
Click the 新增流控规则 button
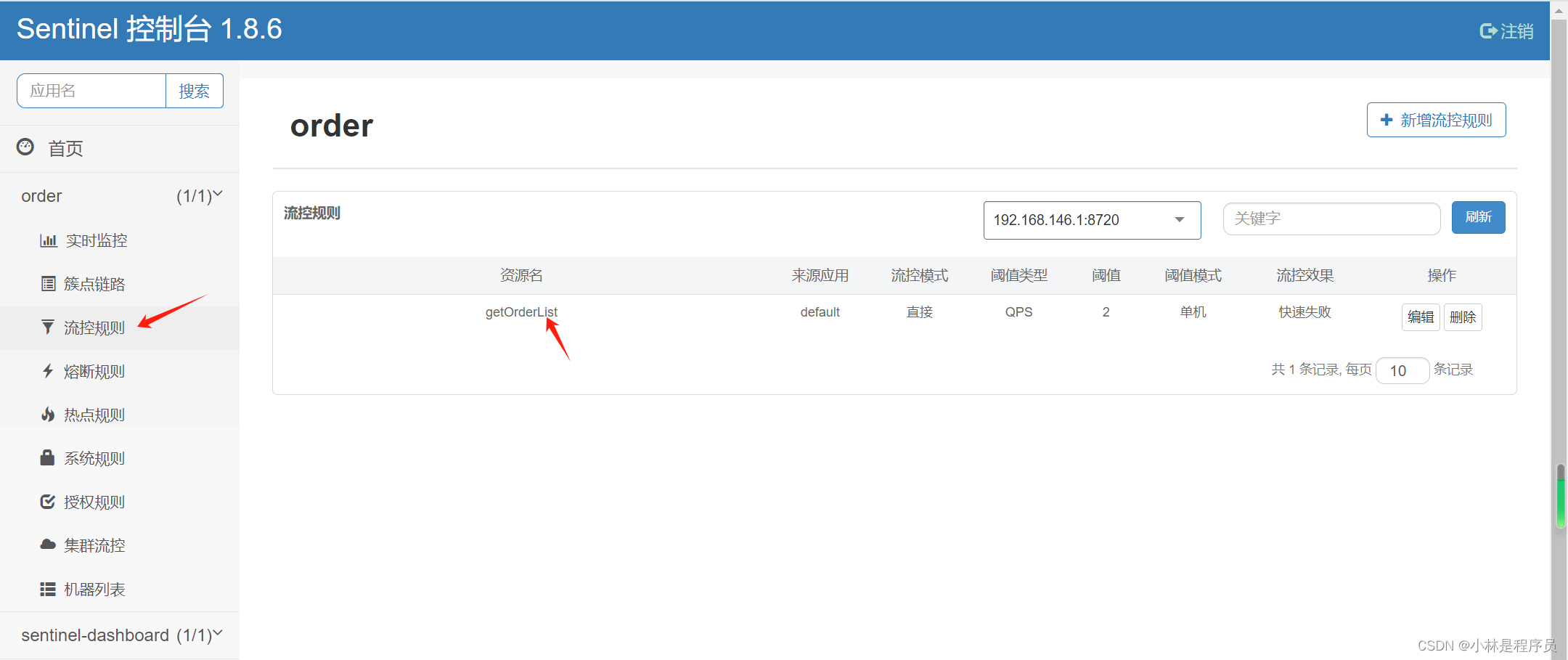pyautogui.click(x=1436, y=120)
